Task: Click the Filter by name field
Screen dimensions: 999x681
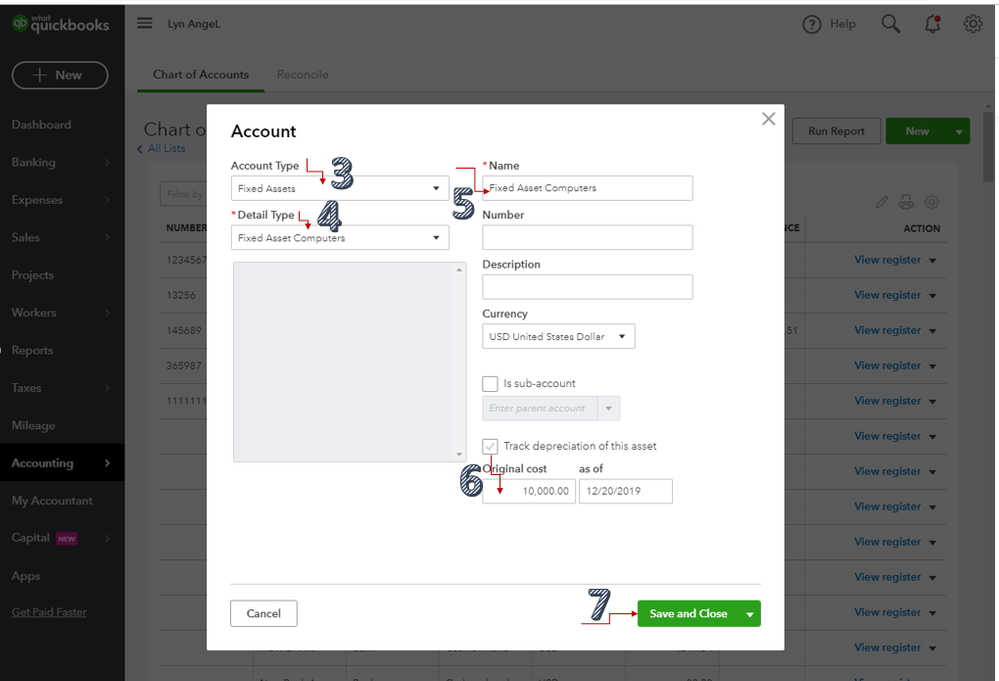Action: coord(183,194)
